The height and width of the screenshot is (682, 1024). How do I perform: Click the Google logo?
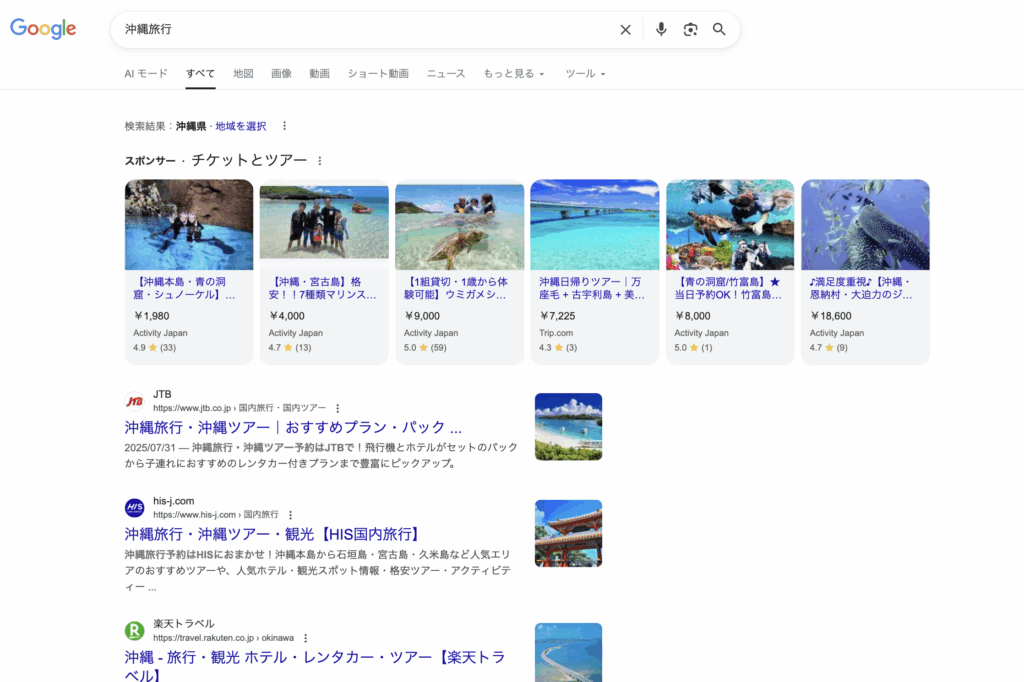[x=43, y=29]
